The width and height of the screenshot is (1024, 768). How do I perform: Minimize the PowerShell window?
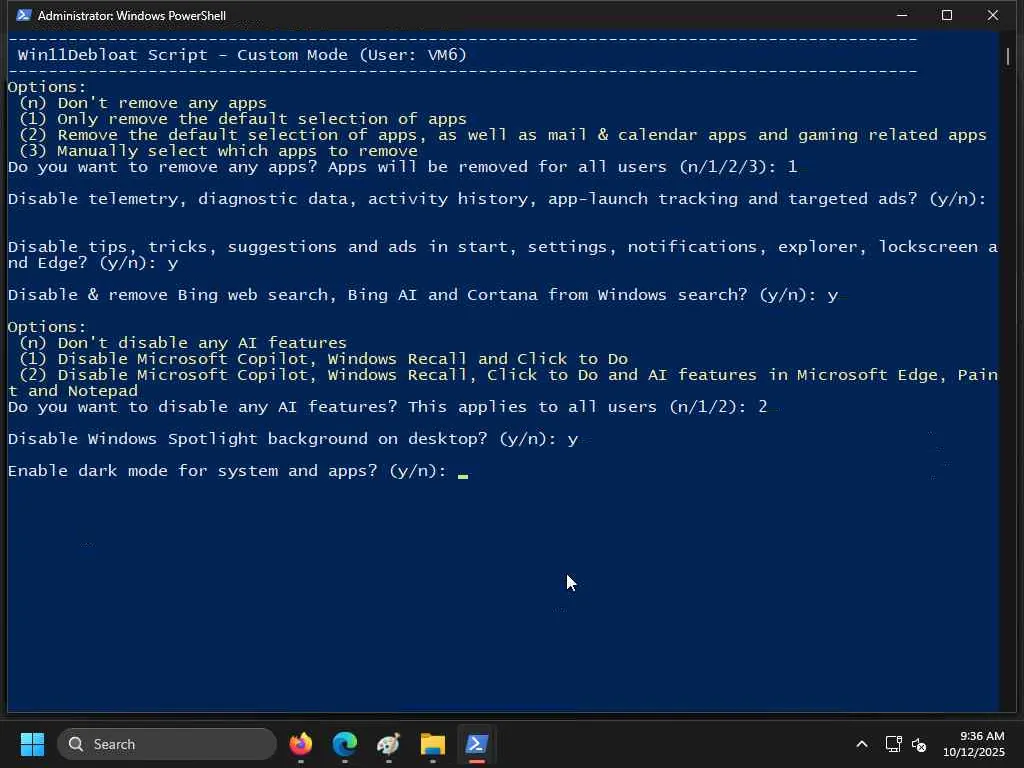click(x=902, y=15)
